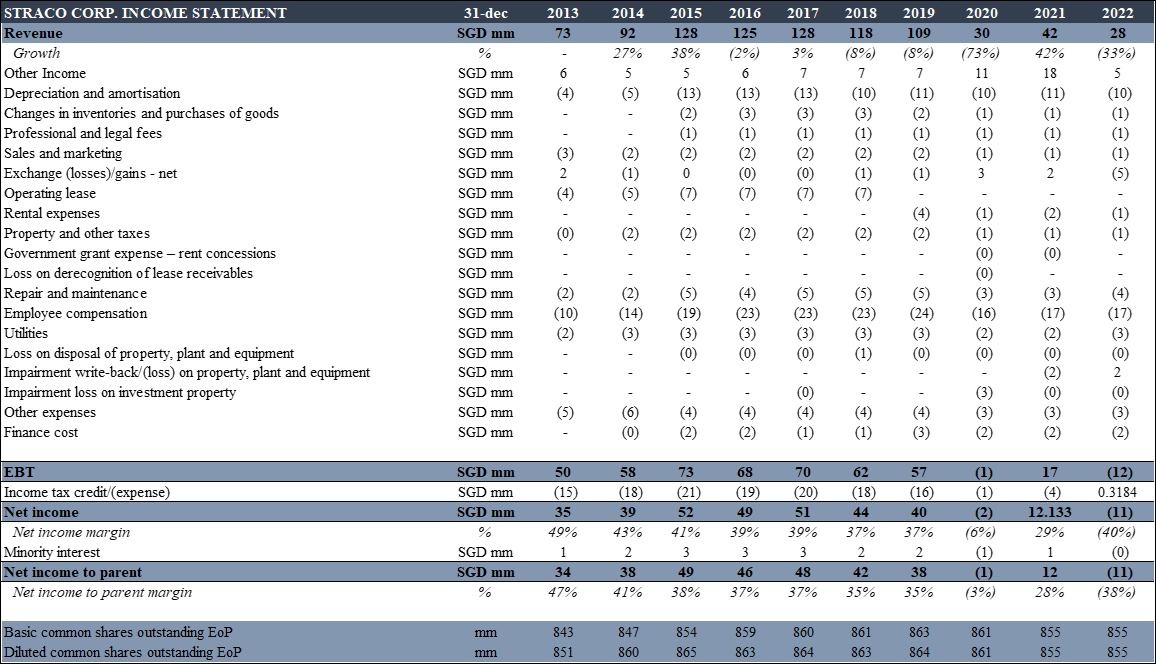Click Property and other taxes label
Screen dimensions: 1156x664
click(x=77, y=233)
